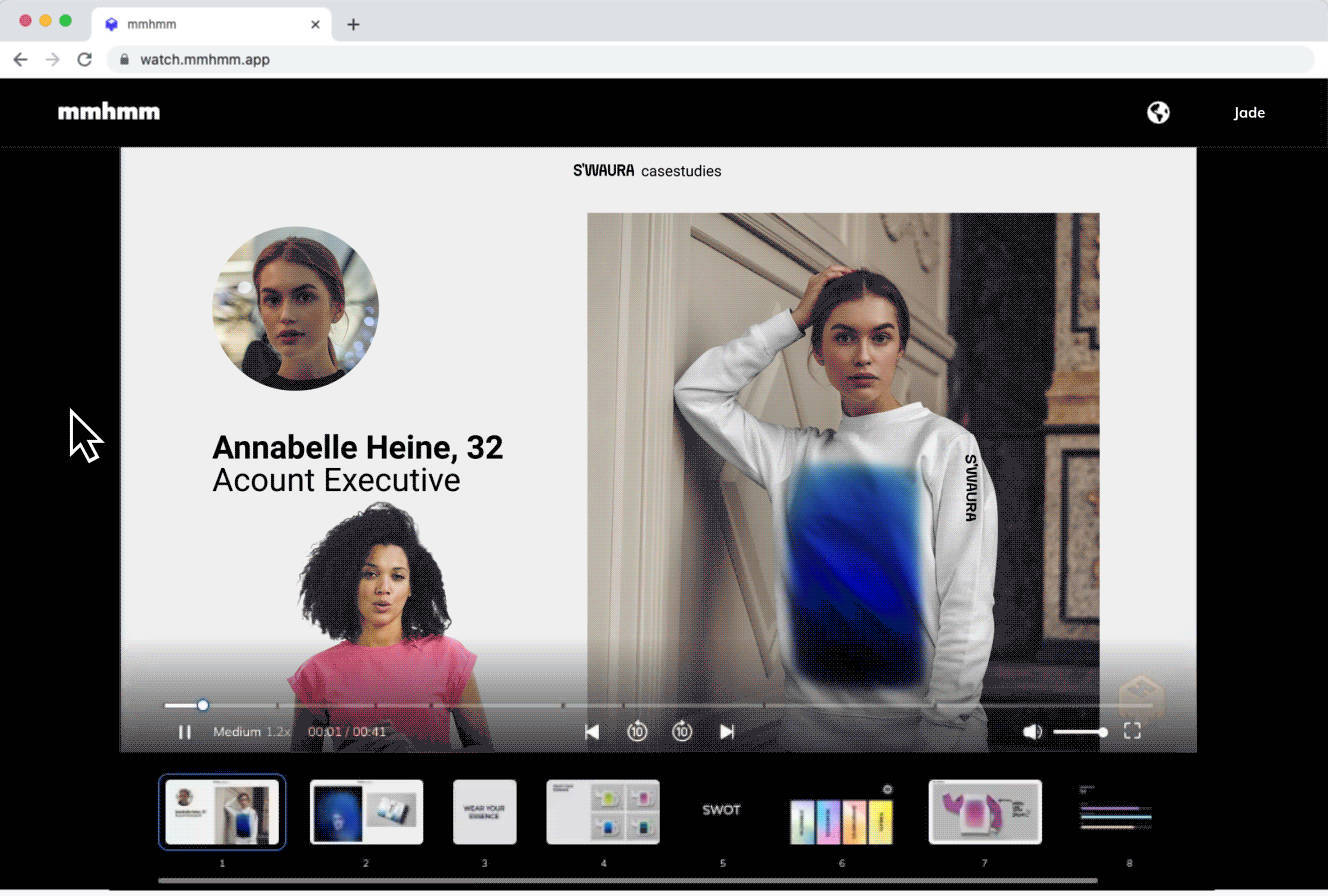Select slide 5 labeled SWOT
This screenshot has width=1328, height=896.
[x=721, y=810]
